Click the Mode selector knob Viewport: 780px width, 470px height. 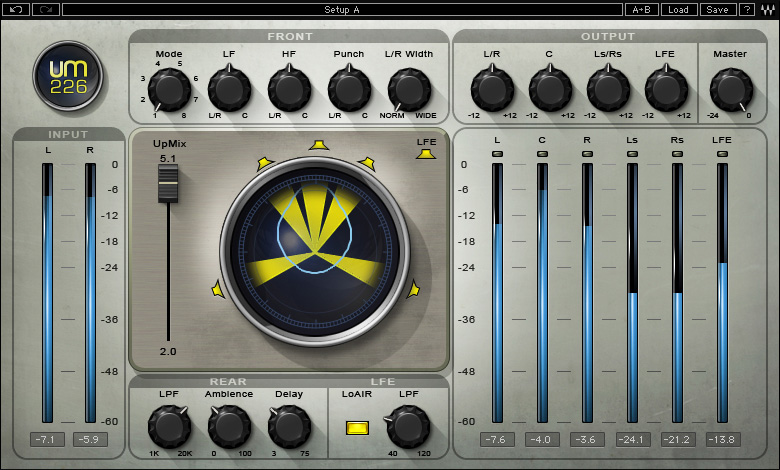[169, 91]
